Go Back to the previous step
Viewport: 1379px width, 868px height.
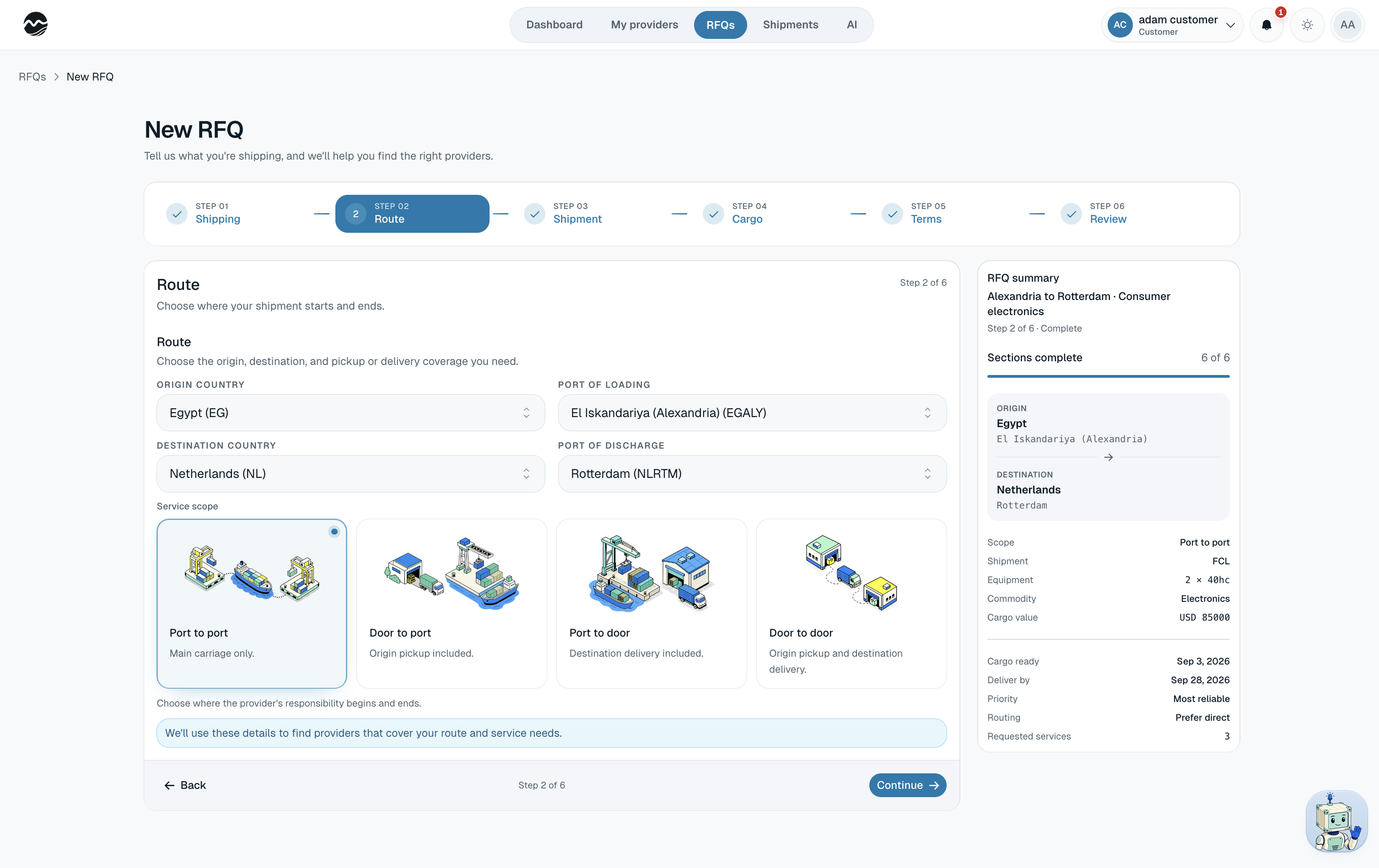(x=185, y=785)
